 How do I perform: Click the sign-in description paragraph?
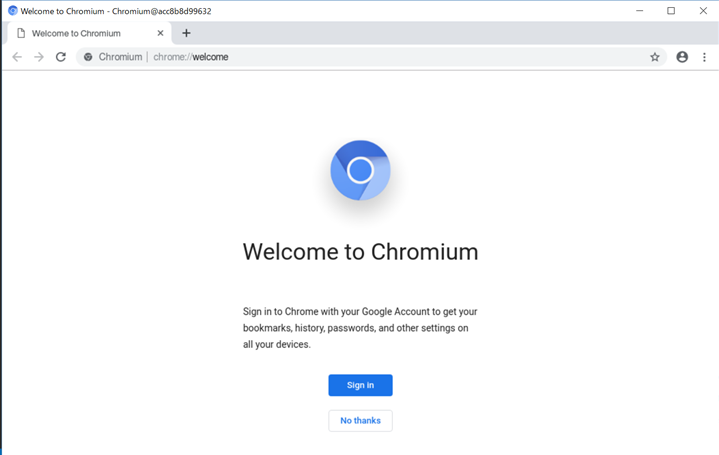click(x=360, y=328)
